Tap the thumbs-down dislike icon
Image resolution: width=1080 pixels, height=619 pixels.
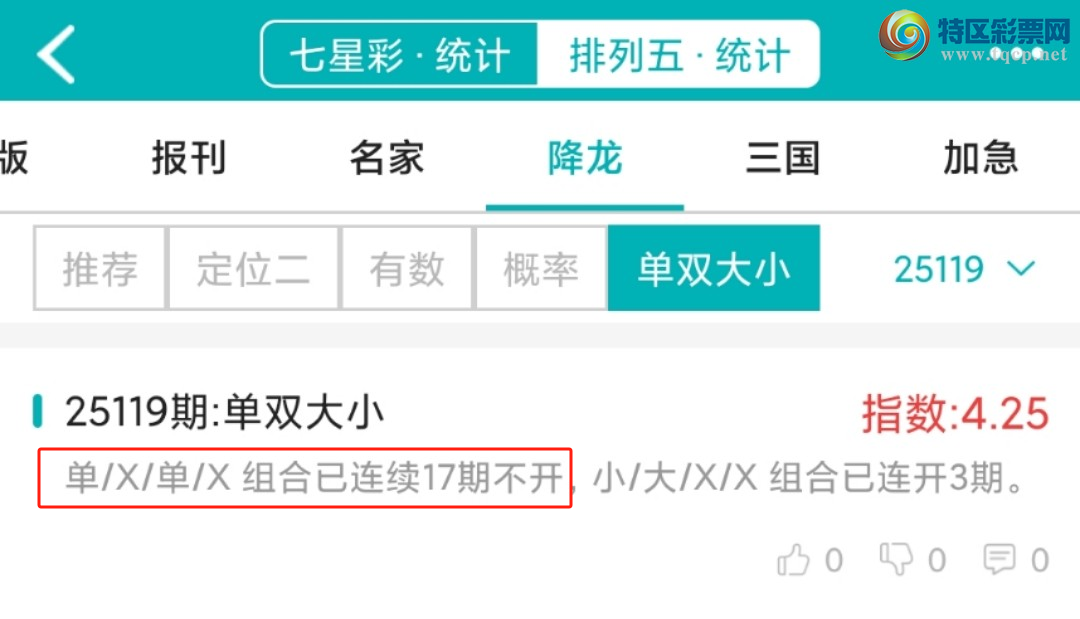point(896,558)
